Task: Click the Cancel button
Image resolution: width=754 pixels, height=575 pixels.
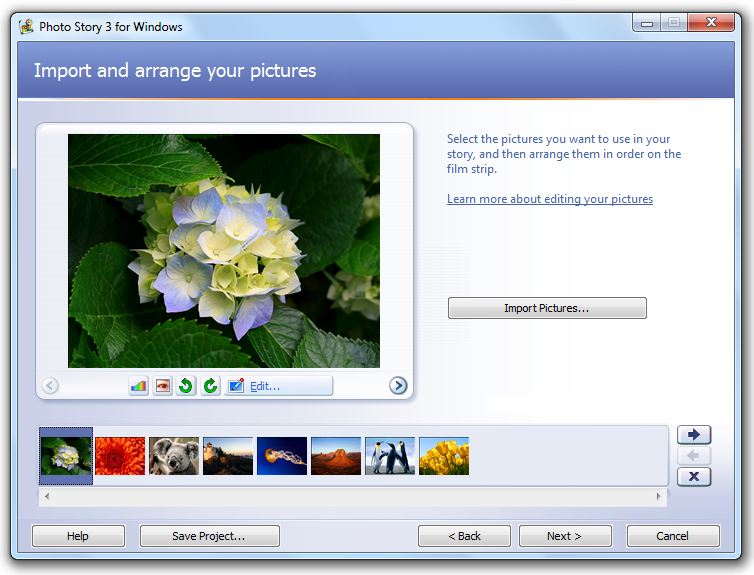Action: (673, 536)
